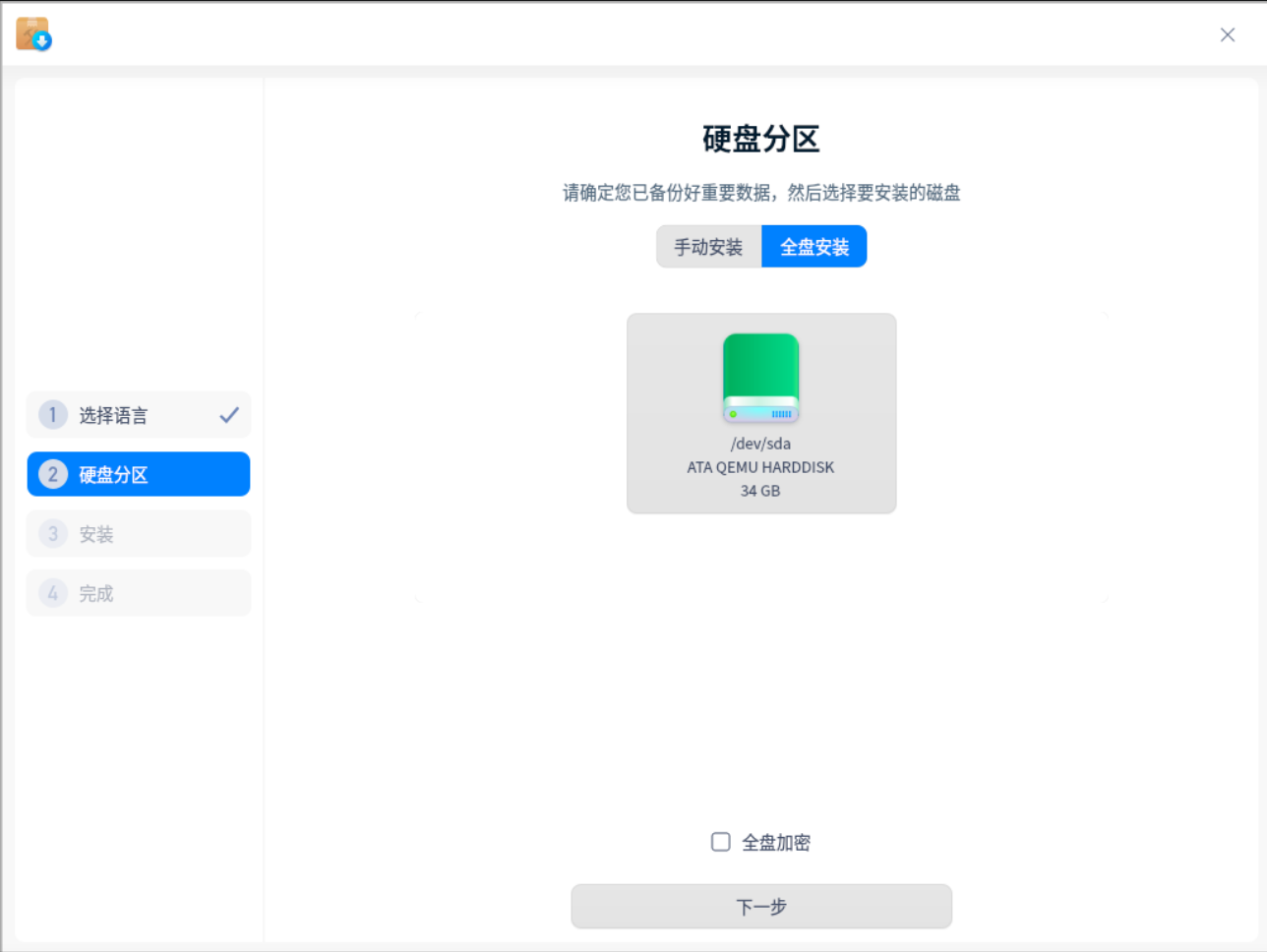Screen dimensions: 1267x952
Task: Uncheck the encryption checkbox if enabled
Action: [x=720, y=842]
